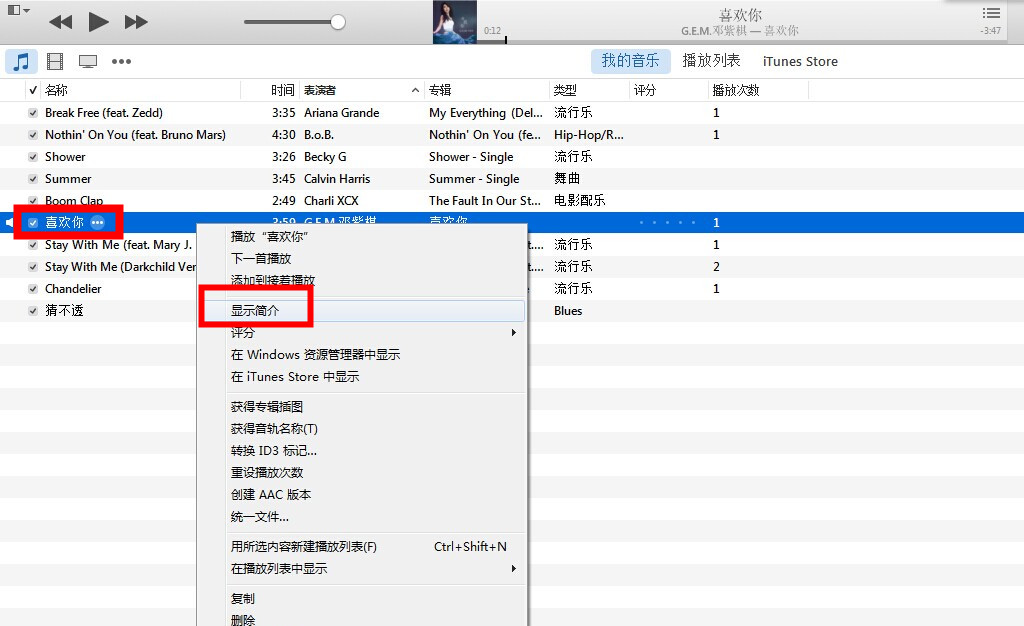Sort by the 专辑 column header
Image resolution: width=1024 pixels, height=626 pixels.
(x=487, y=90)
